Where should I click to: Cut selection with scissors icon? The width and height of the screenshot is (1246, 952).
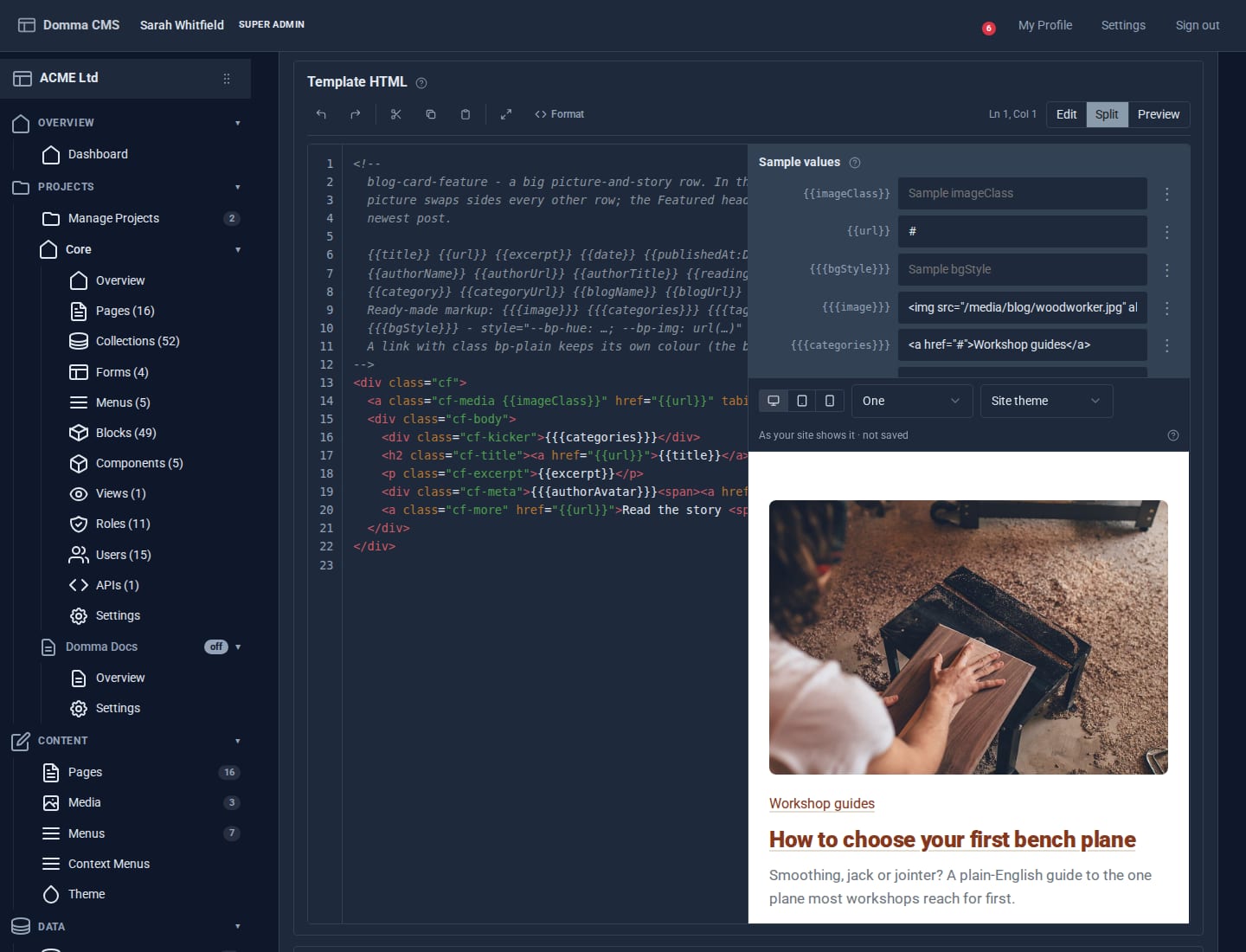[396, 114]
